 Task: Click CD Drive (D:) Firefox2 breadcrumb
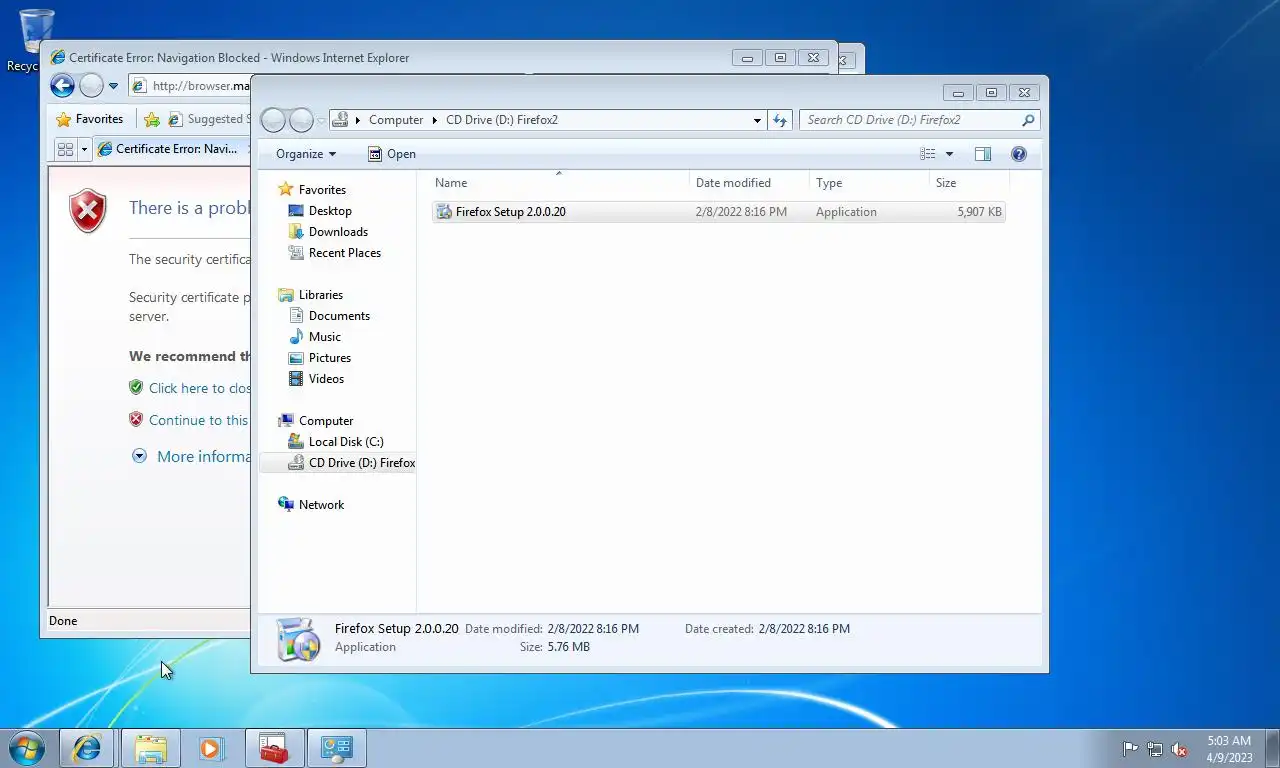point(502,120)
